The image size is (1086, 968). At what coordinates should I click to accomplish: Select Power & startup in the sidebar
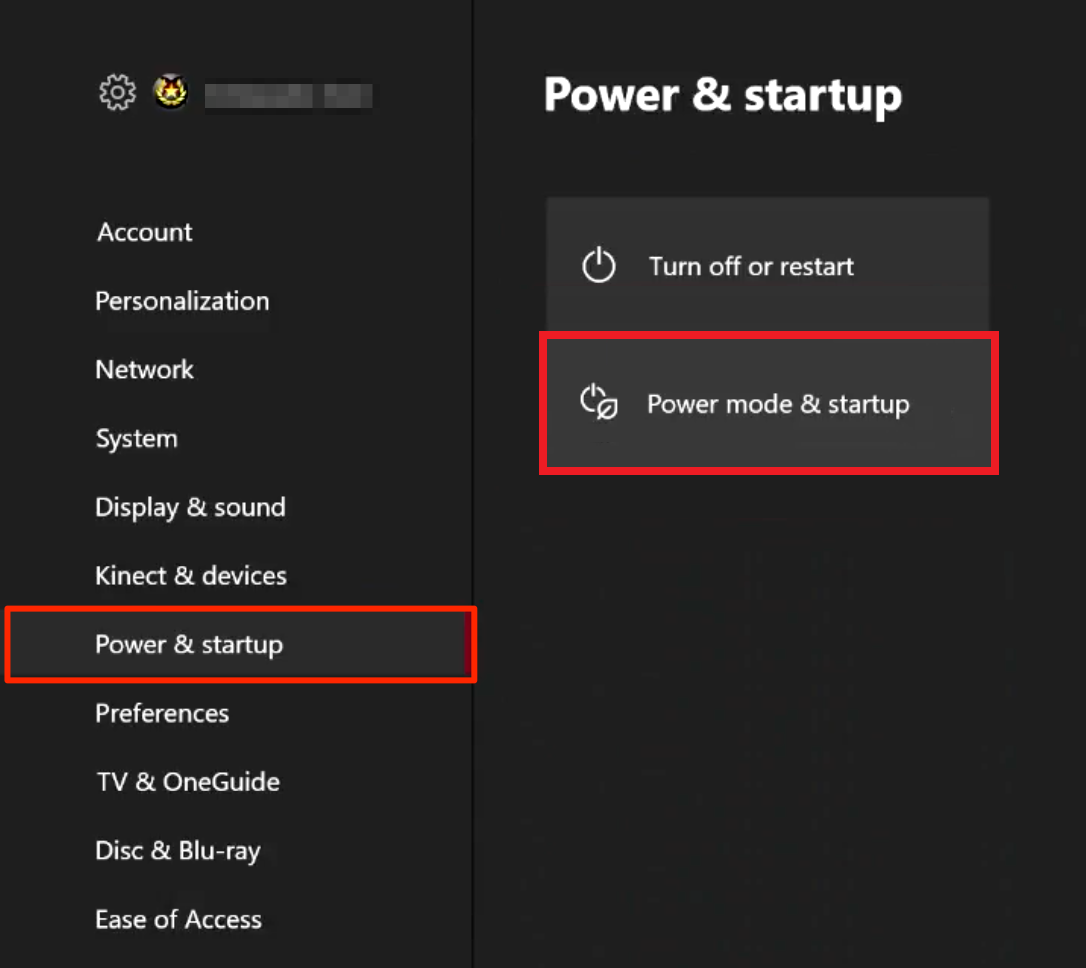[x=240, y=645]
